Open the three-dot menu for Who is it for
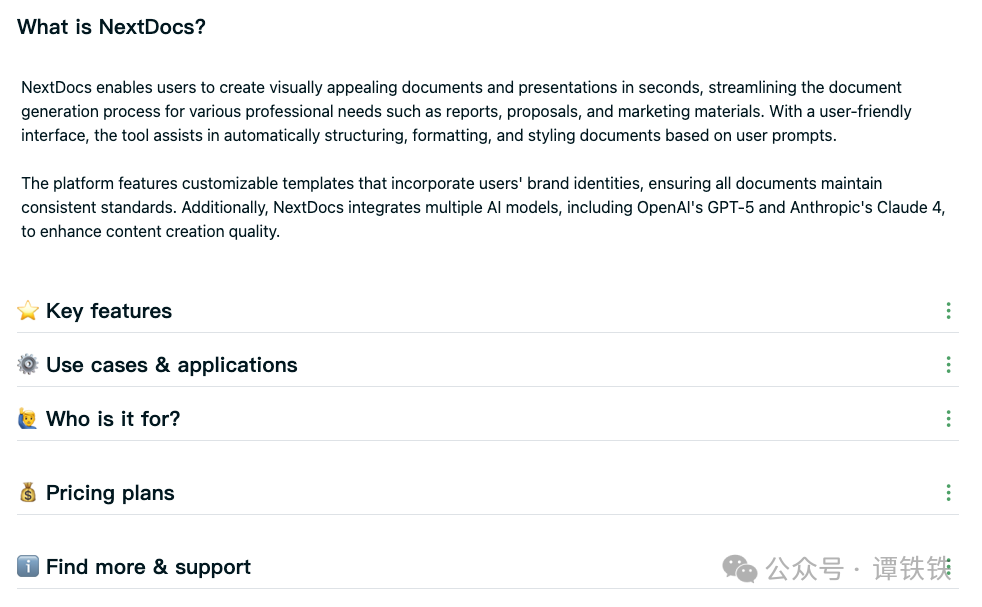 (948, 419)
